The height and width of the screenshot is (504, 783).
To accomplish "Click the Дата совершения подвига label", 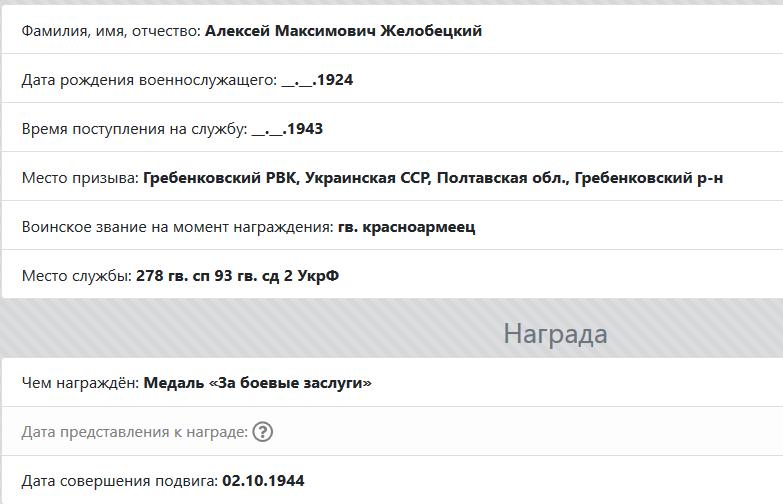I will coord(120,481).
